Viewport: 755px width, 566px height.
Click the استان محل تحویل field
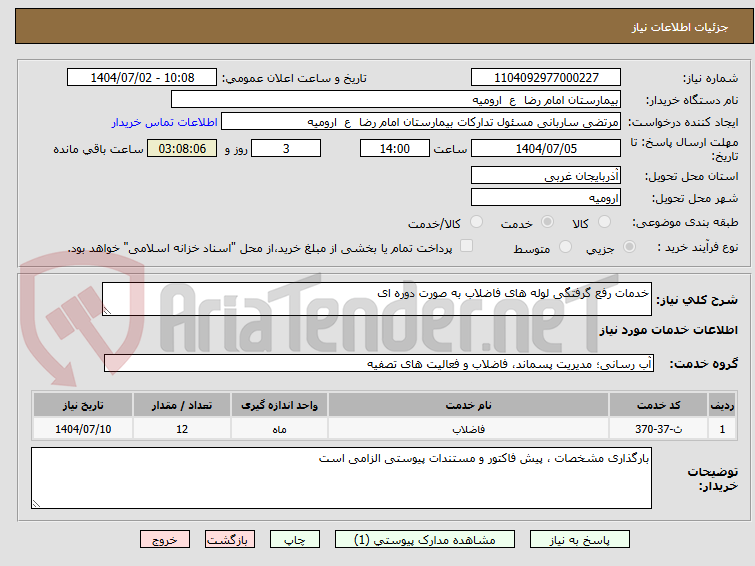[x=546, y=176]
